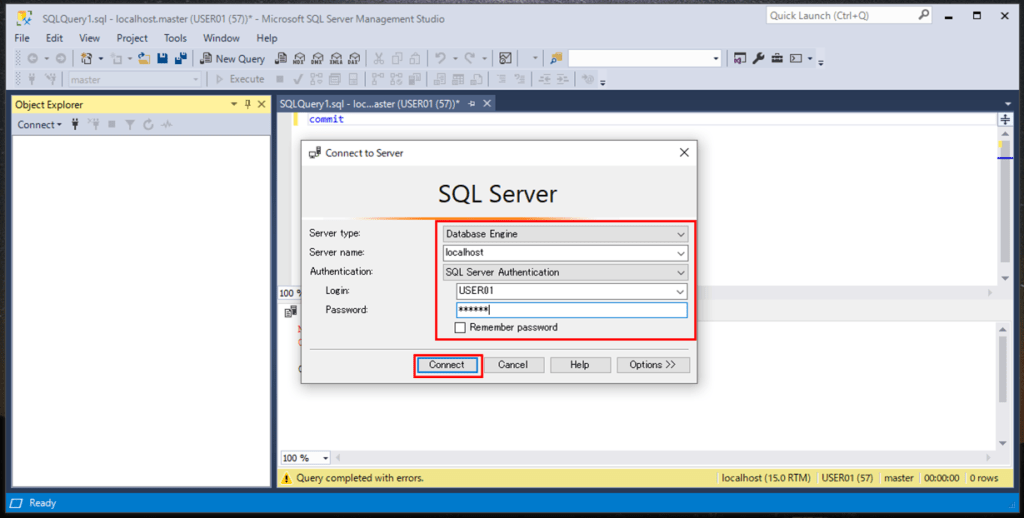This screenshot has width=1024, height=518.
Task: Open the Edit menu
Action: (x=54, y=38)
